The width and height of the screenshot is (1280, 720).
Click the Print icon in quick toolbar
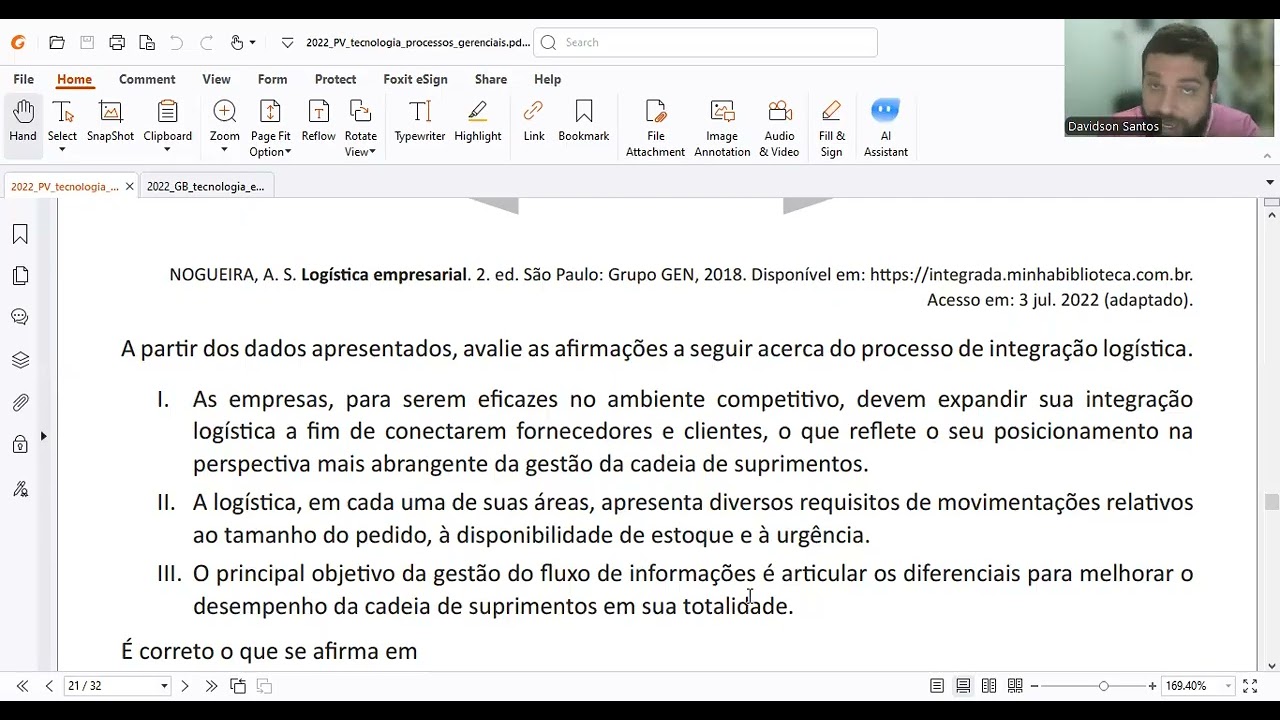click(x=117, y=43)
